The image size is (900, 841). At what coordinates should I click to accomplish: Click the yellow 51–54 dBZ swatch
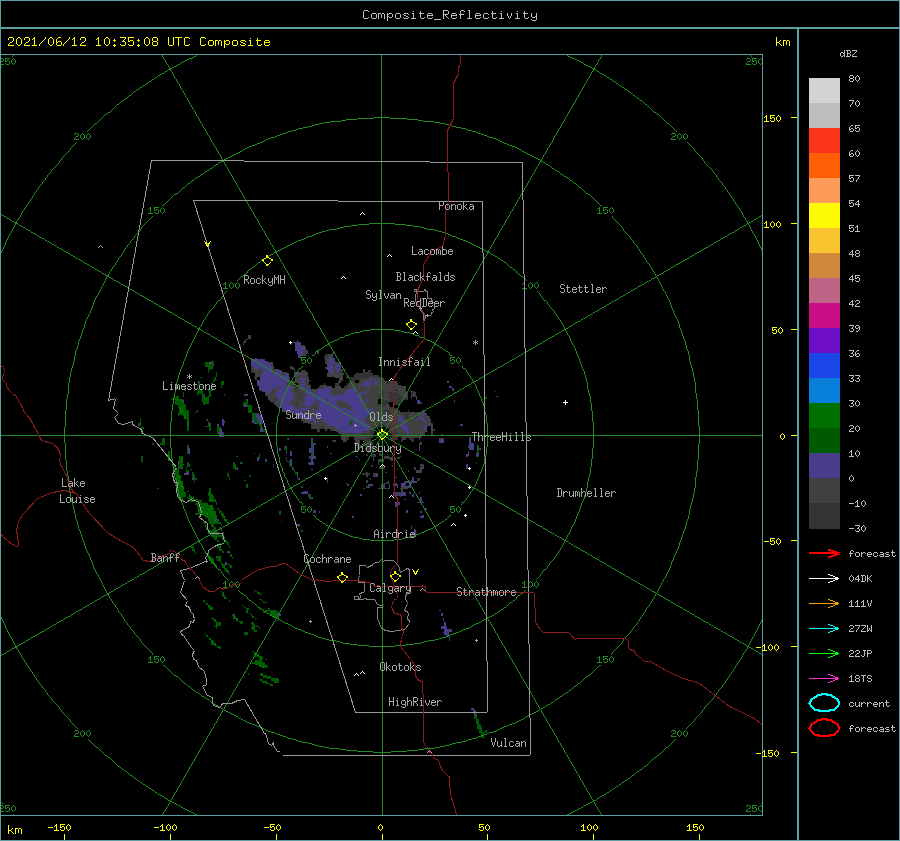click(x=824, y=216)
